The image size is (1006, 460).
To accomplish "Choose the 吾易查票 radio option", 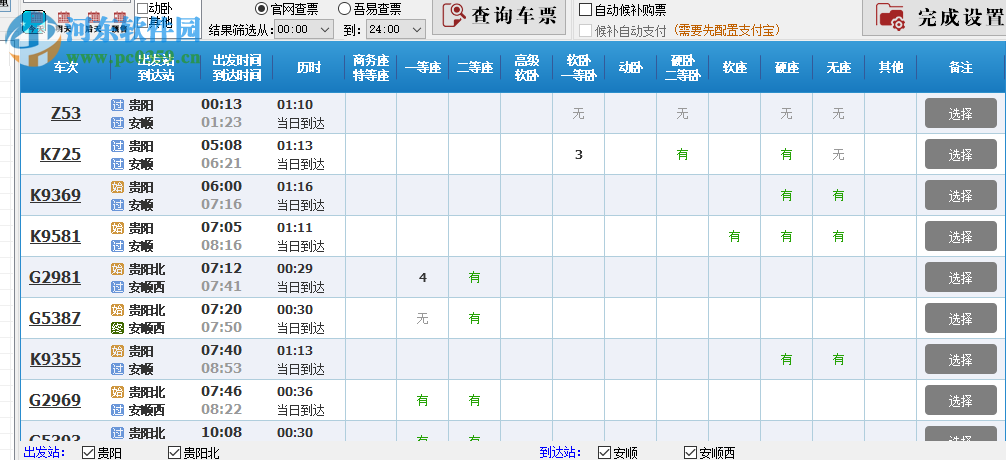I will click(x=345, y=9).
